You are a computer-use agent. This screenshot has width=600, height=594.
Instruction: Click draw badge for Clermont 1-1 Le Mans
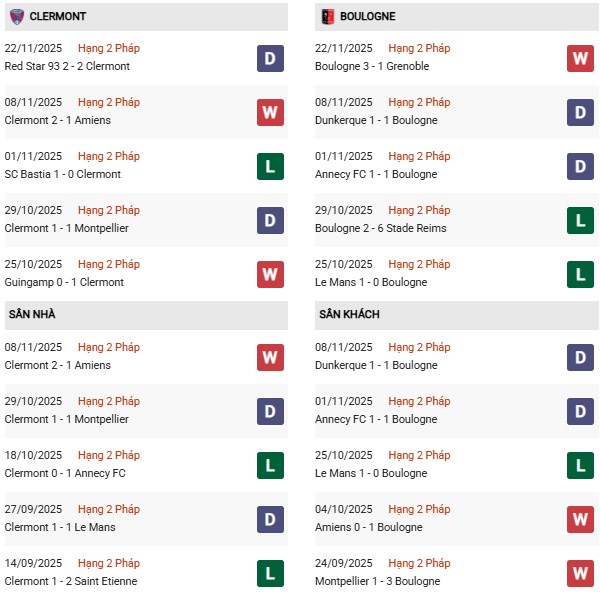pyautogui.click(x=269, y=519)
